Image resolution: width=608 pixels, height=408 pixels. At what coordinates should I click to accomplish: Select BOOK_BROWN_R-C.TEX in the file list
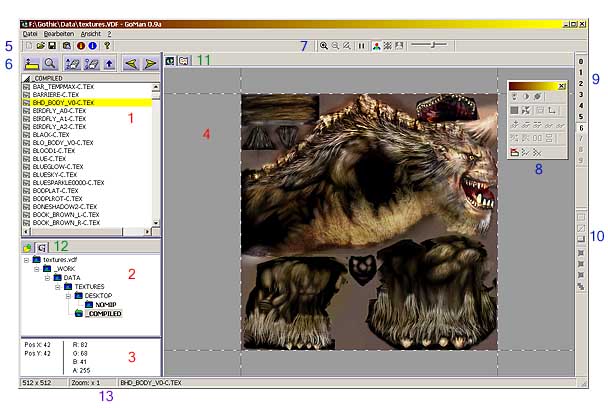pos(87,223)
